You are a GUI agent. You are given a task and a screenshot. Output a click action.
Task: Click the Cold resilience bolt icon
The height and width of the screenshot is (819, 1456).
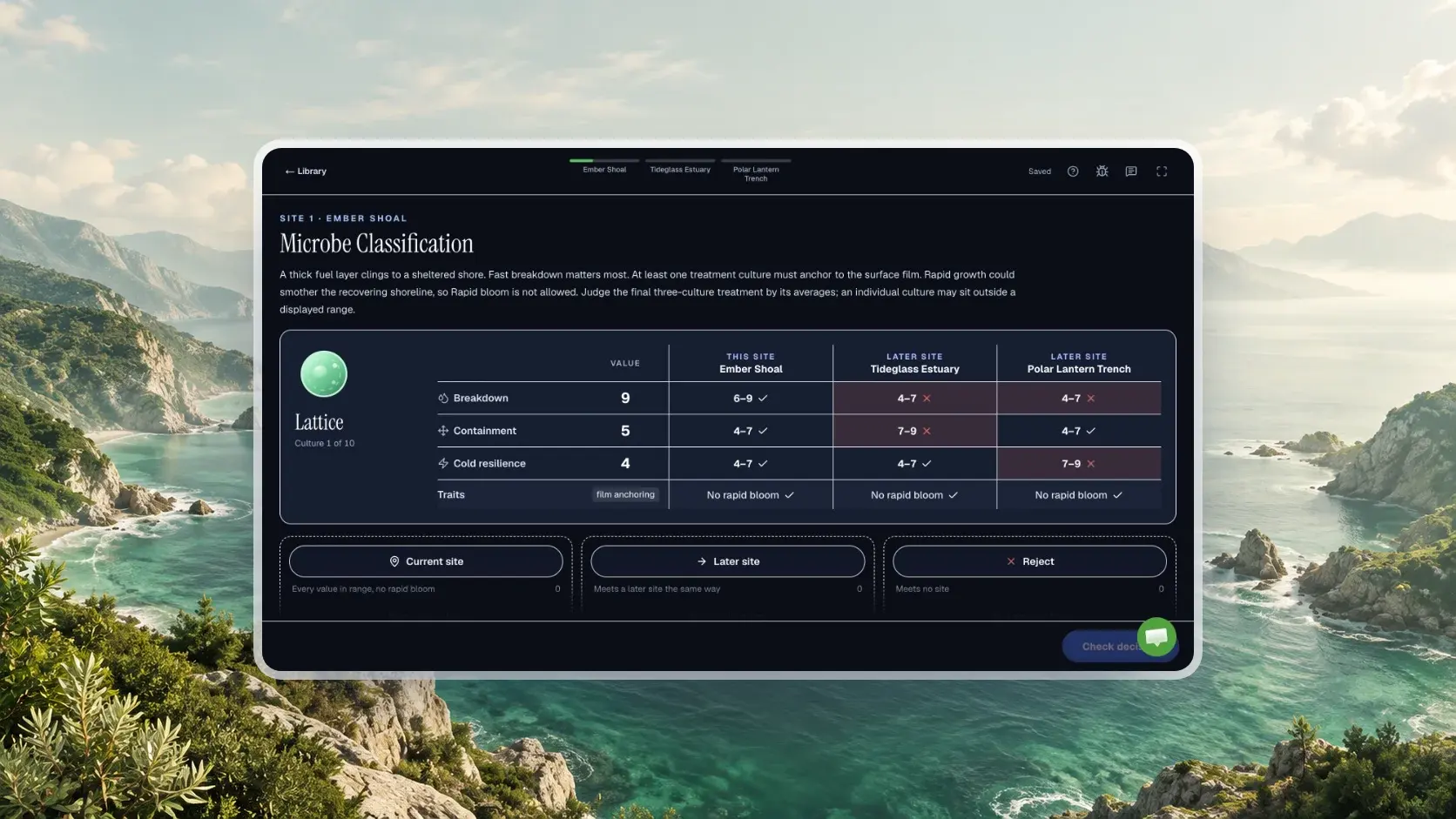tap(443, 463)
